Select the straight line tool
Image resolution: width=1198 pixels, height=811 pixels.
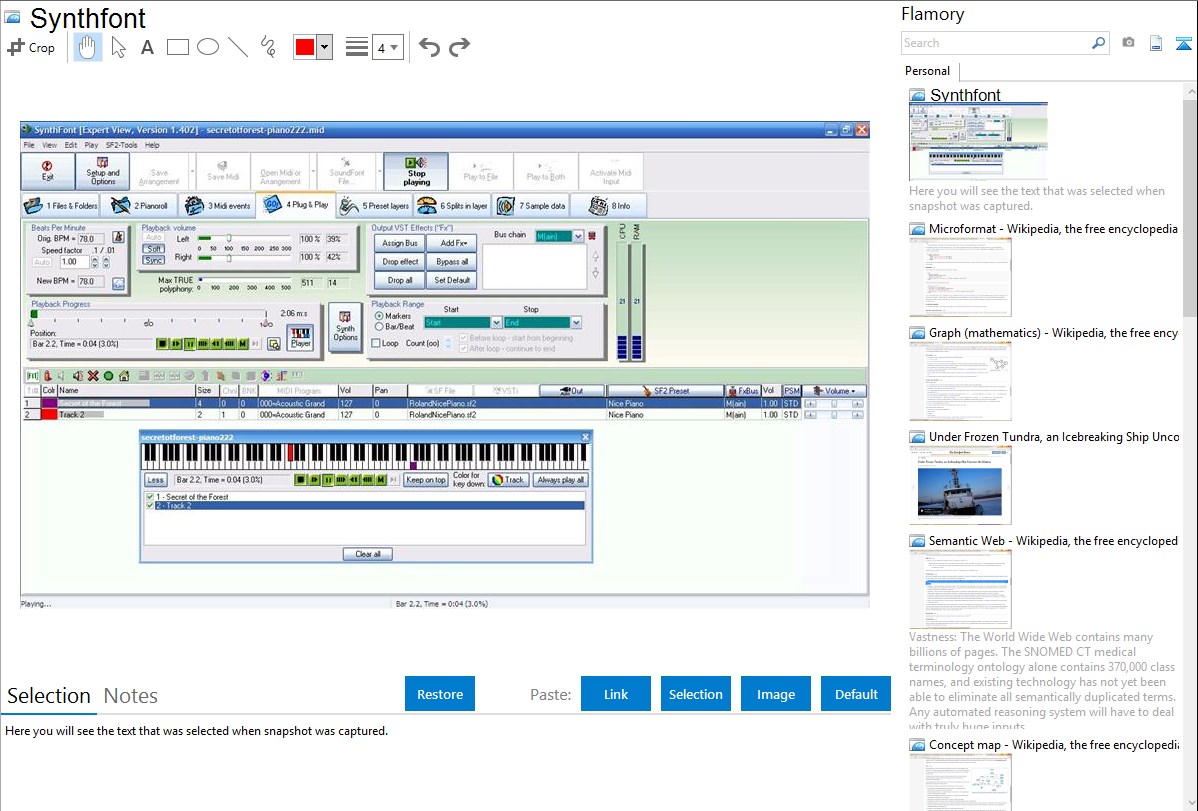tap(238, 47)
